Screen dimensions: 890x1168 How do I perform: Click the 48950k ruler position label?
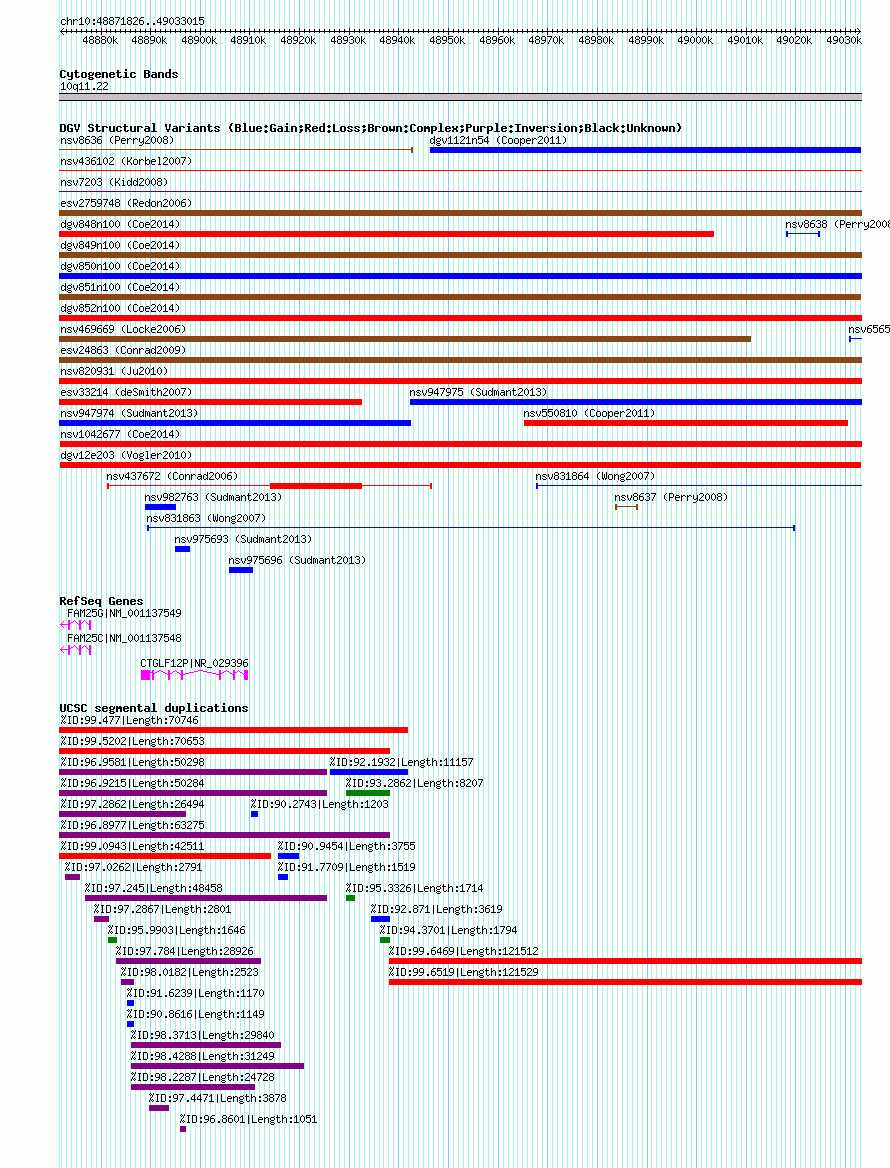447,40
